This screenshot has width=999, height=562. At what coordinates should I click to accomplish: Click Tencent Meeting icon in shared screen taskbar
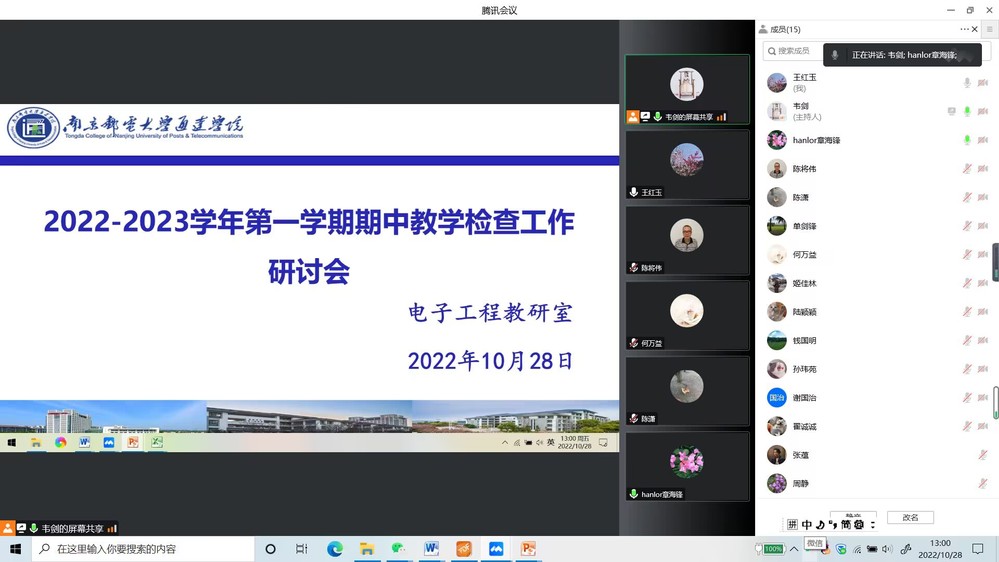pyautogui.click(x=109, y=442)
